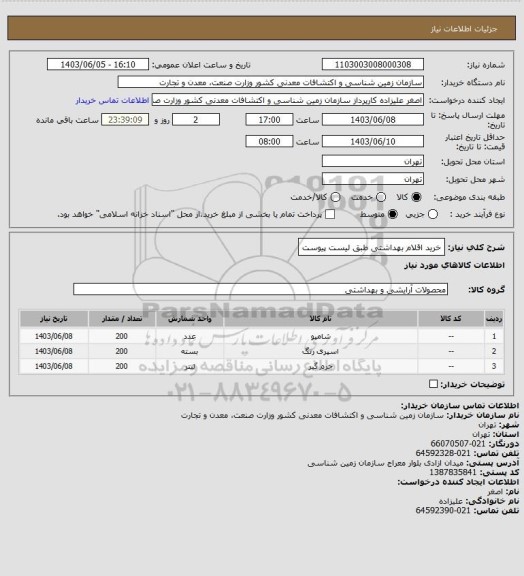Click the تاریخ نیاز column header
Screen dimensions: 524x576
[54, 318]
